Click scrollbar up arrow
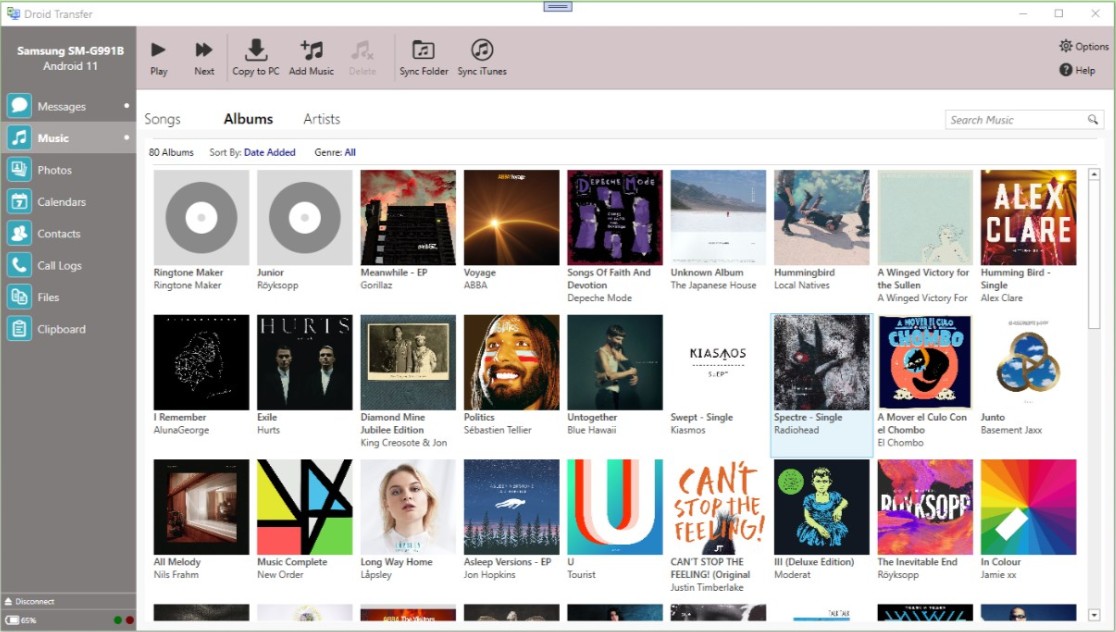Image resolution: width=1116 pixels, height=632 pixels. (1095, 174)
